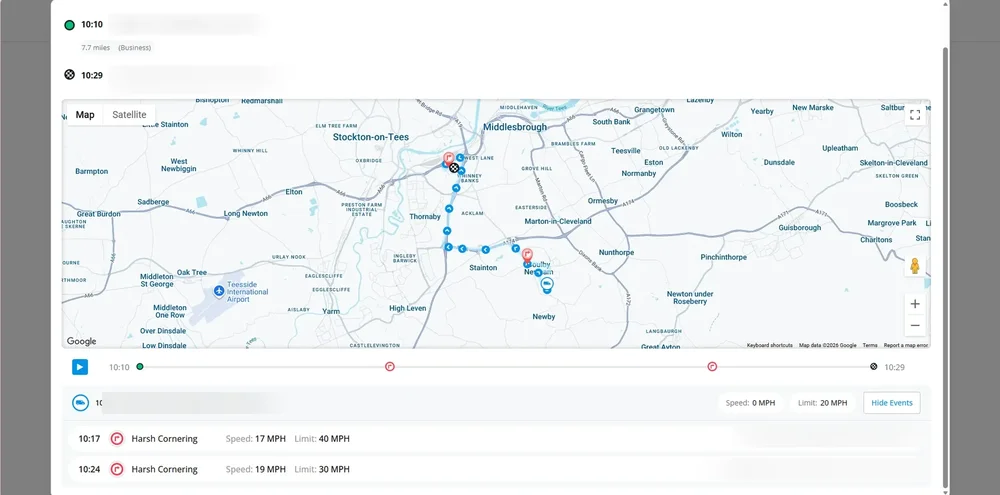The height and width of the screenshot is (495, 1000).
Task: Click the Middlesbrough map label
Action: (x=515, y=127)
